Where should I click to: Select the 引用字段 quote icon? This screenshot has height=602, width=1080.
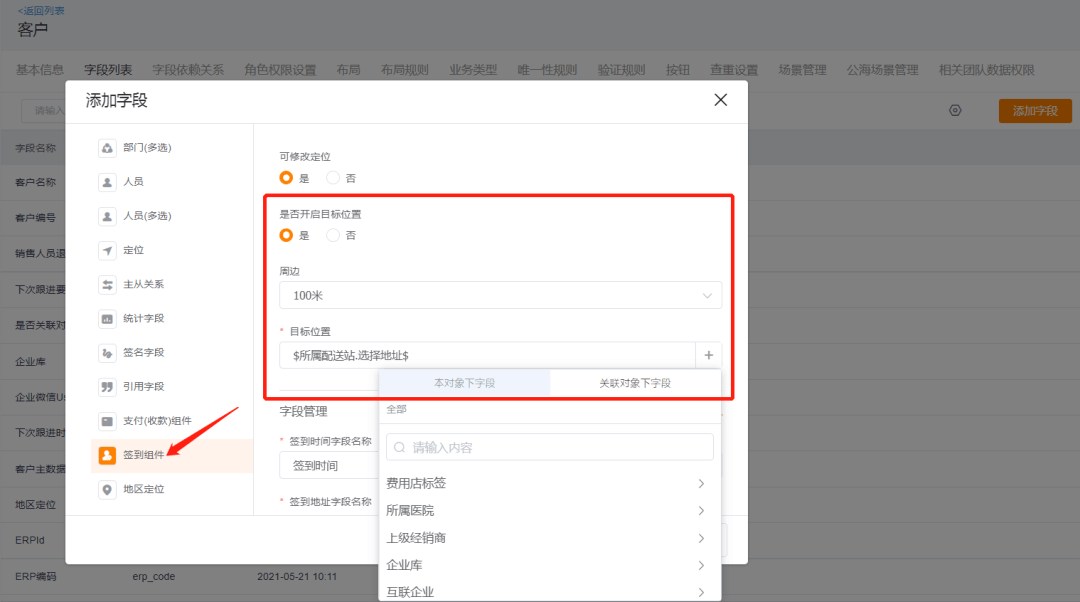click(107, 387)
